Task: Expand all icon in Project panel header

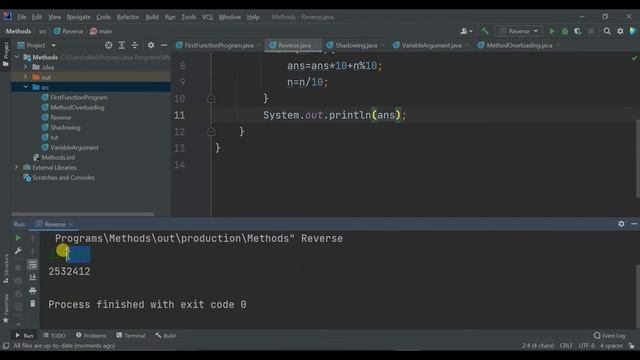Action: [x=122, y=45]
